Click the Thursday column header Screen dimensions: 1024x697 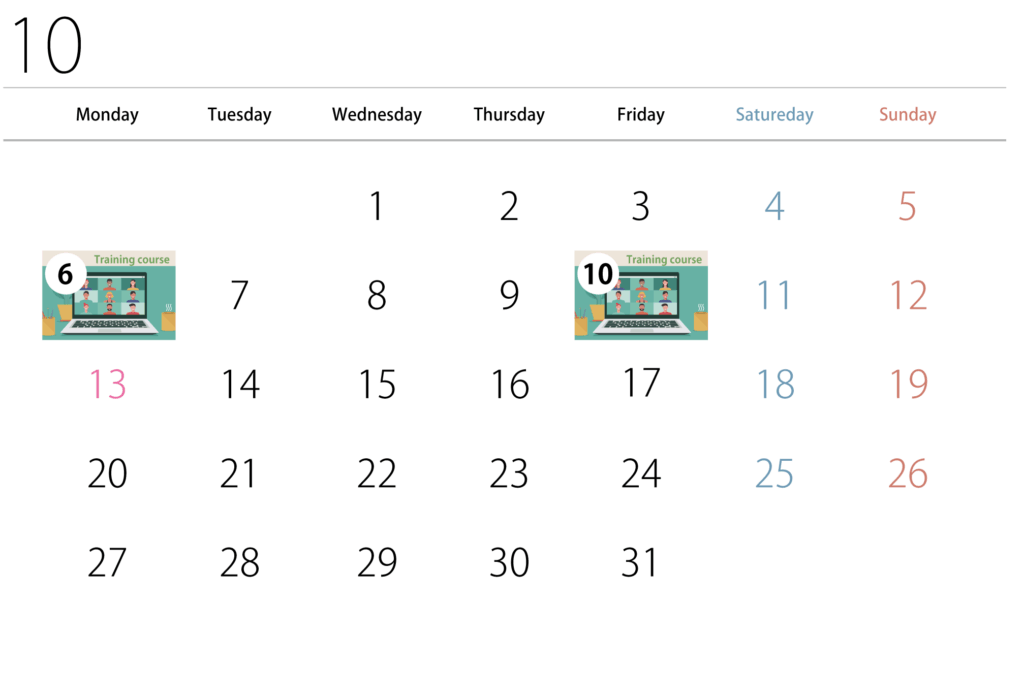(509, 114)
